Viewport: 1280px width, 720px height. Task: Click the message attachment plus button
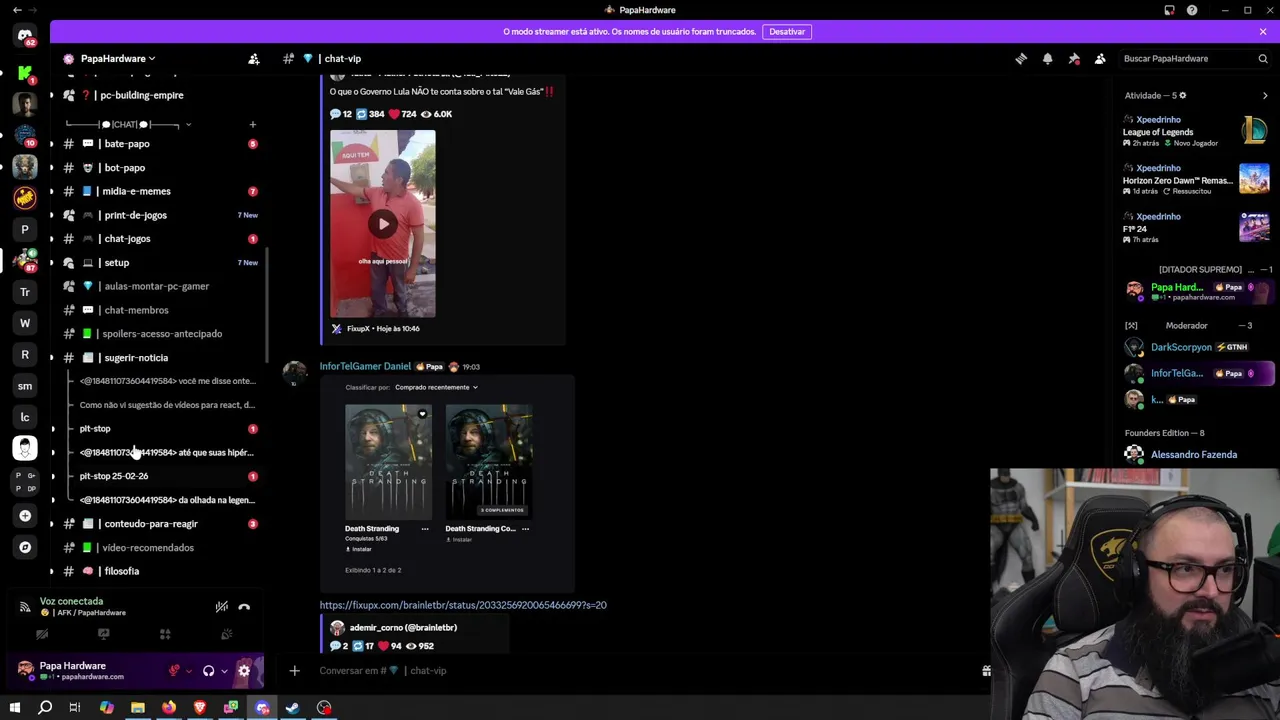(x=294, y=671)
